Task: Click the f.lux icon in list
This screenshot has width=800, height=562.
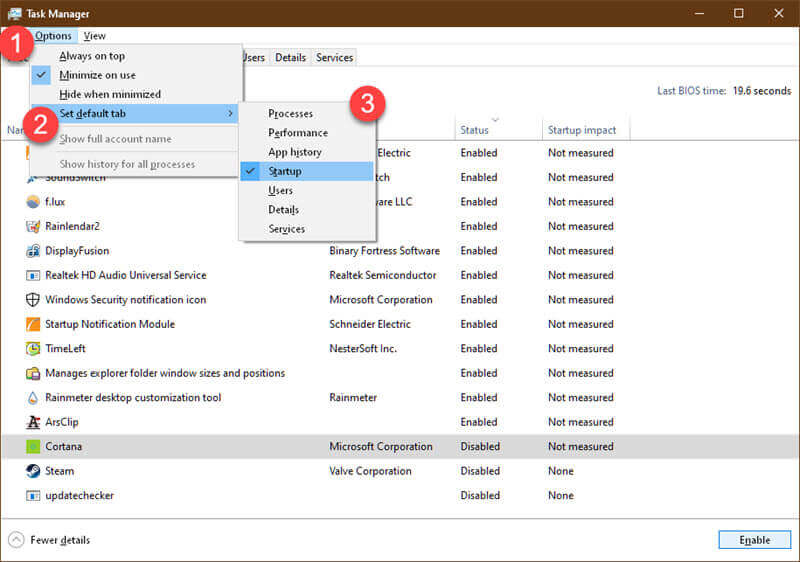Action: (x=33, y=202)
